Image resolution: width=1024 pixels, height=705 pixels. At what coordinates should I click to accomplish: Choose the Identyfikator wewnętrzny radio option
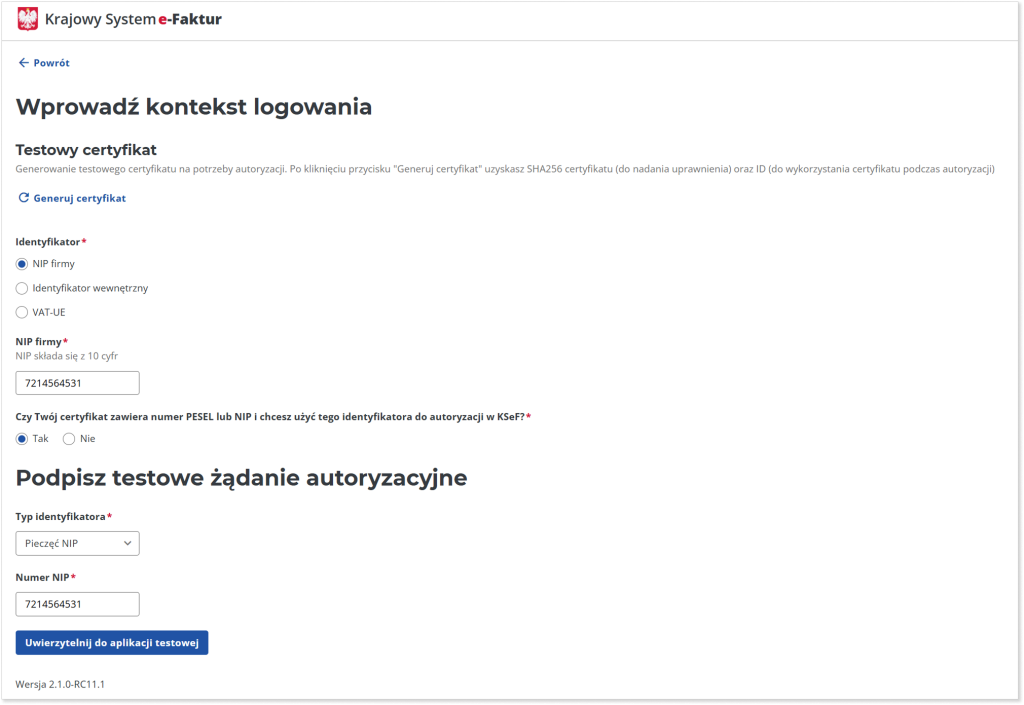tap(22, 288)
